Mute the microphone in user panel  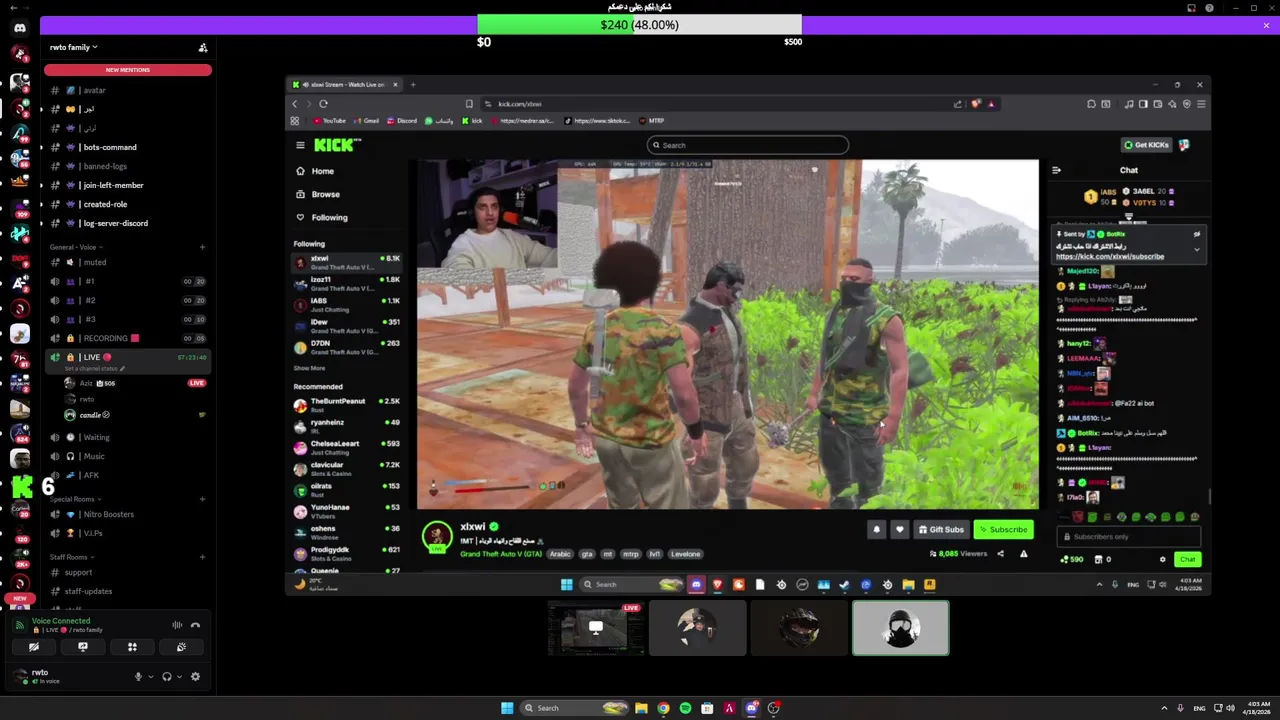138,677
